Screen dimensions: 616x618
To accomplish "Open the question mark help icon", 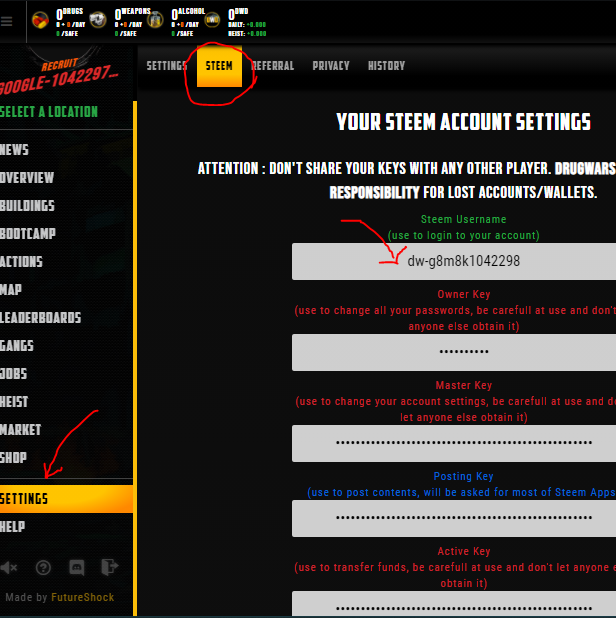I will tap(43, 568).
